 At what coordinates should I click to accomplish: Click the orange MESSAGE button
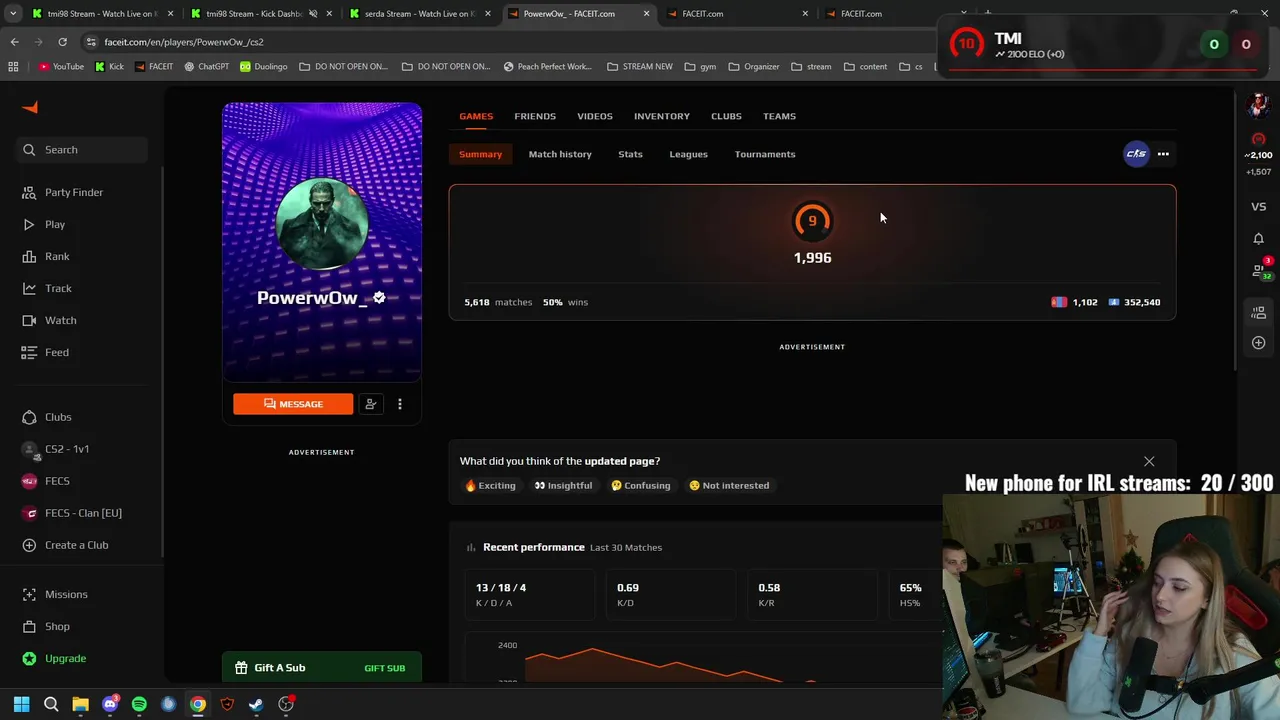[x=293, y=404]
